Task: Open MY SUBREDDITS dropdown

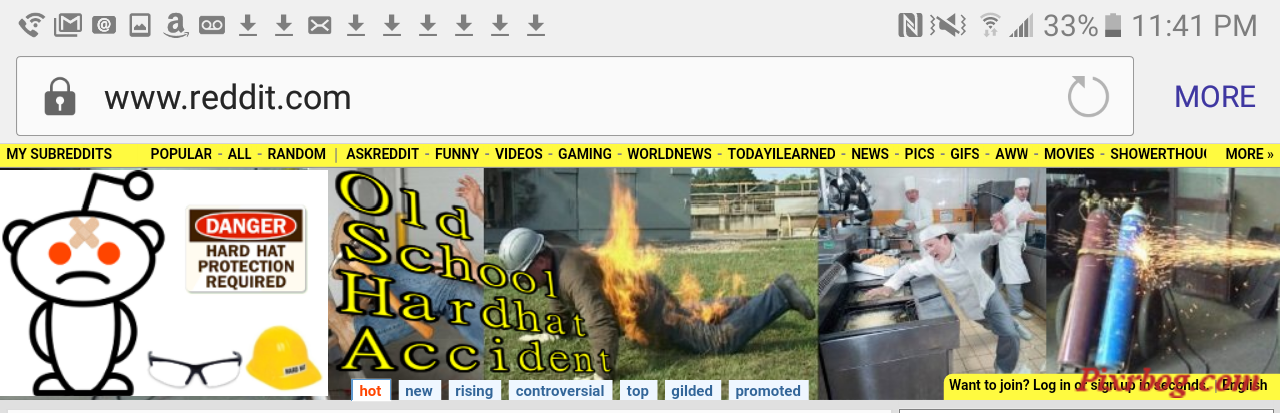Action: 59,154
